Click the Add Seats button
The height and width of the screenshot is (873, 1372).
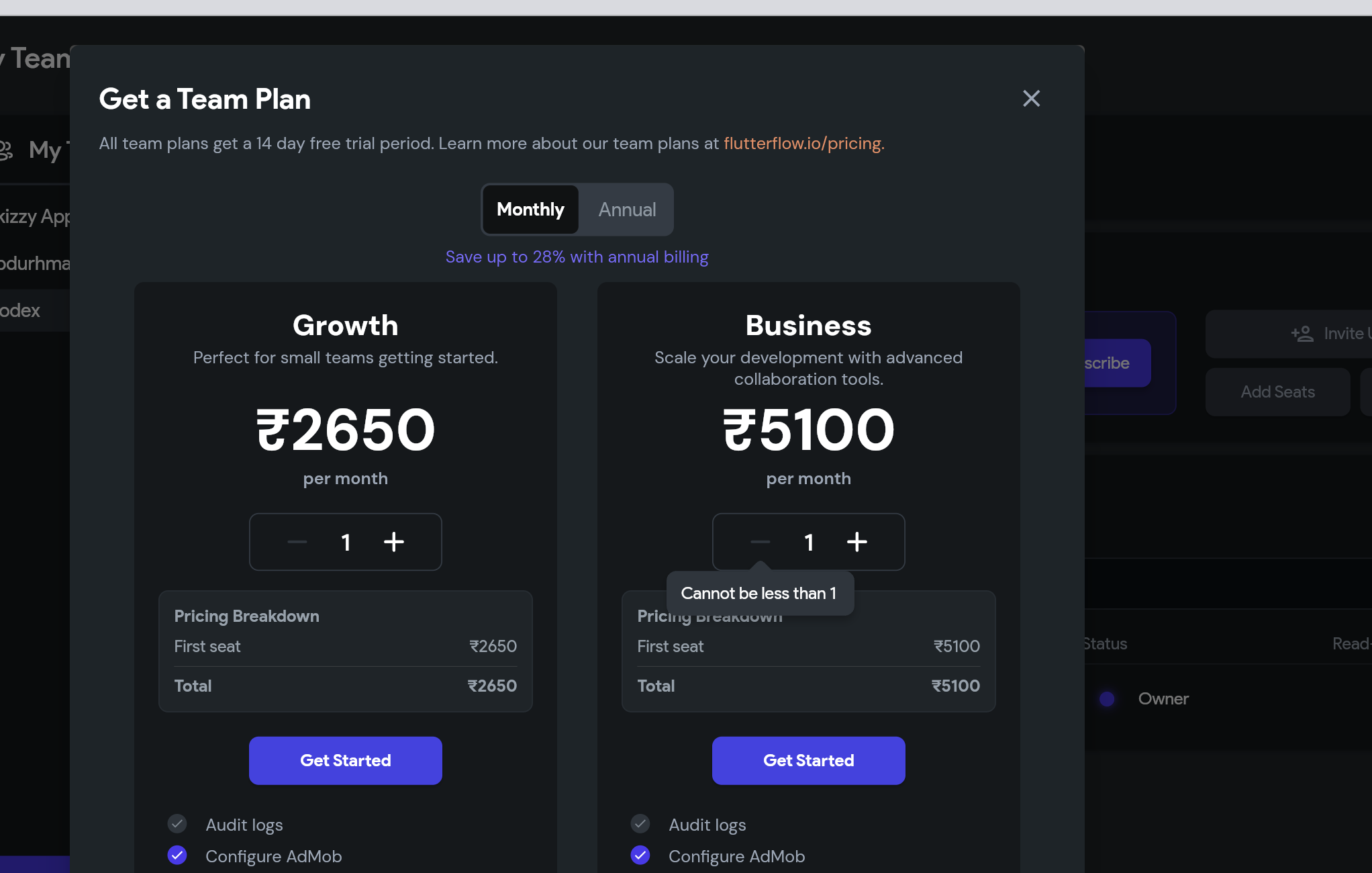tap(1277, 392)
